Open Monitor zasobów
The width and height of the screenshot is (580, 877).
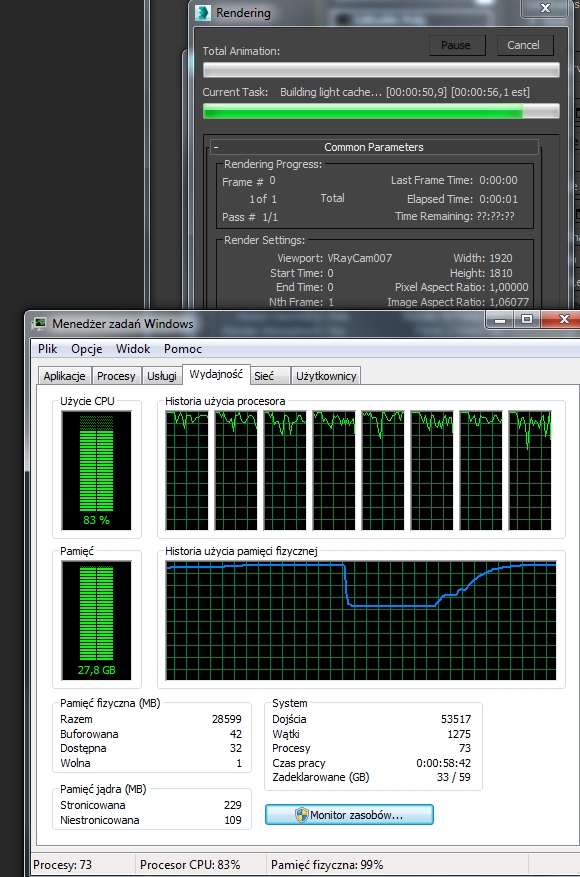(x=349, y=815)
